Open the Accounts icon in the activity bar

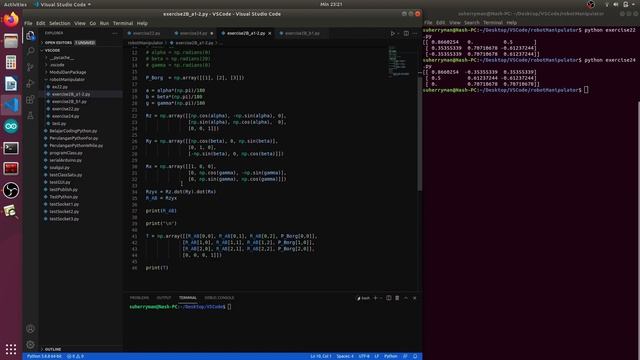[x=31, y=329]
